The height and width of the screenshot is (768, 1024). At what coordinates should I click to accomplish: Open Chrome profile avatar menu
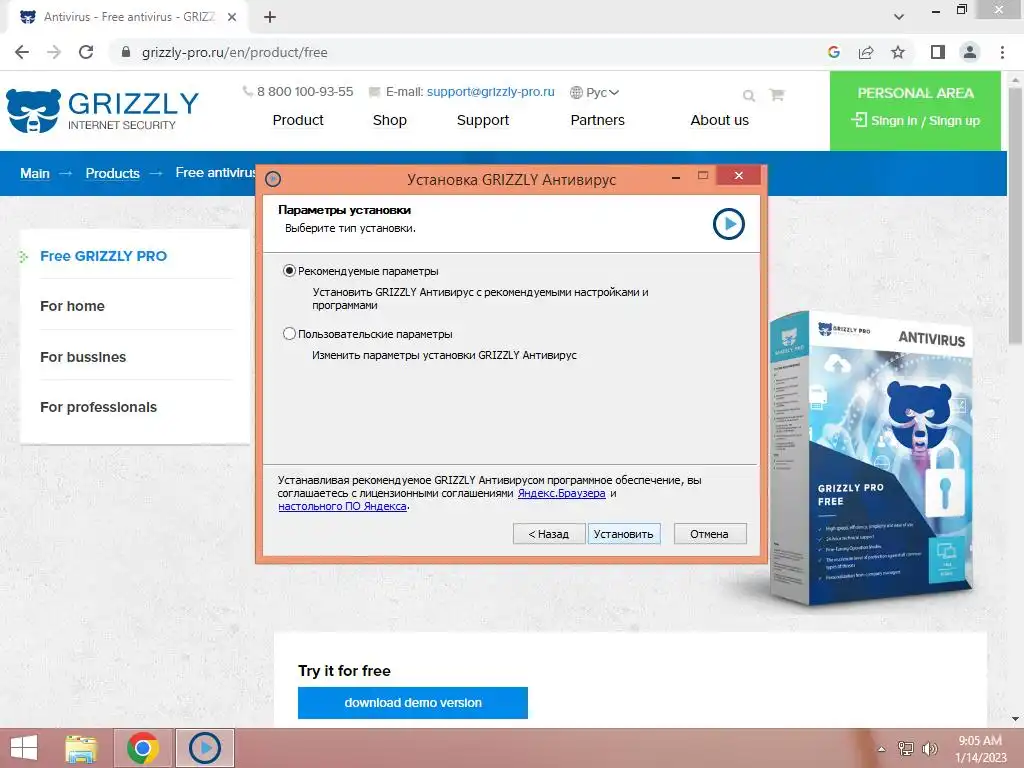[x=970, y=52]
